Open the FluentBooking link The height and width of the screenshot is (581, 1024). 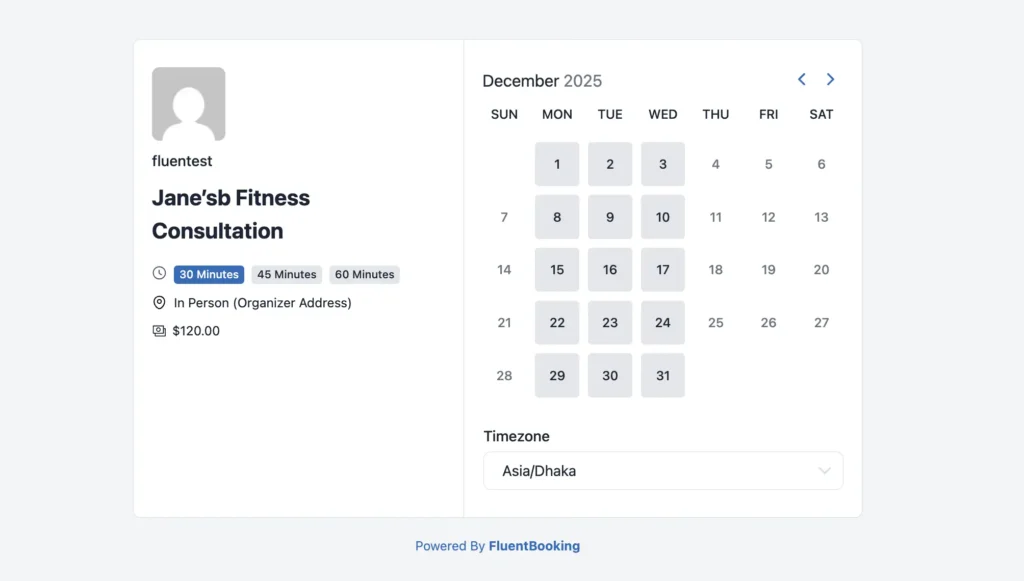[x=534, y=546]
